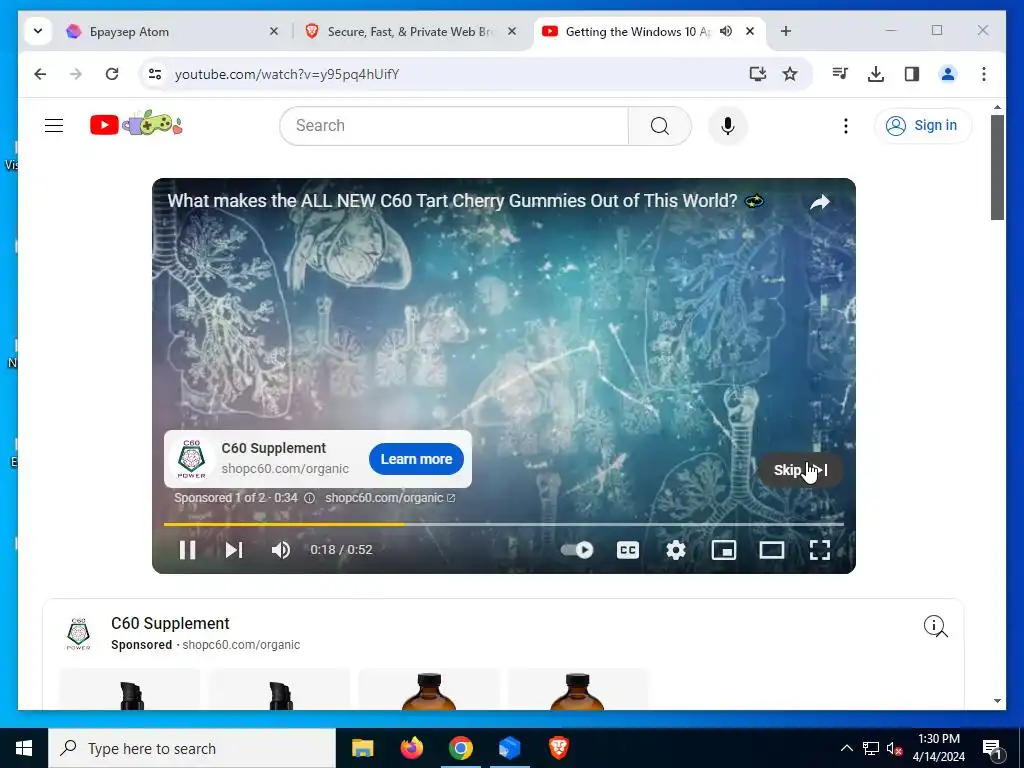Toggle autoplay switch

click(577, 550)
